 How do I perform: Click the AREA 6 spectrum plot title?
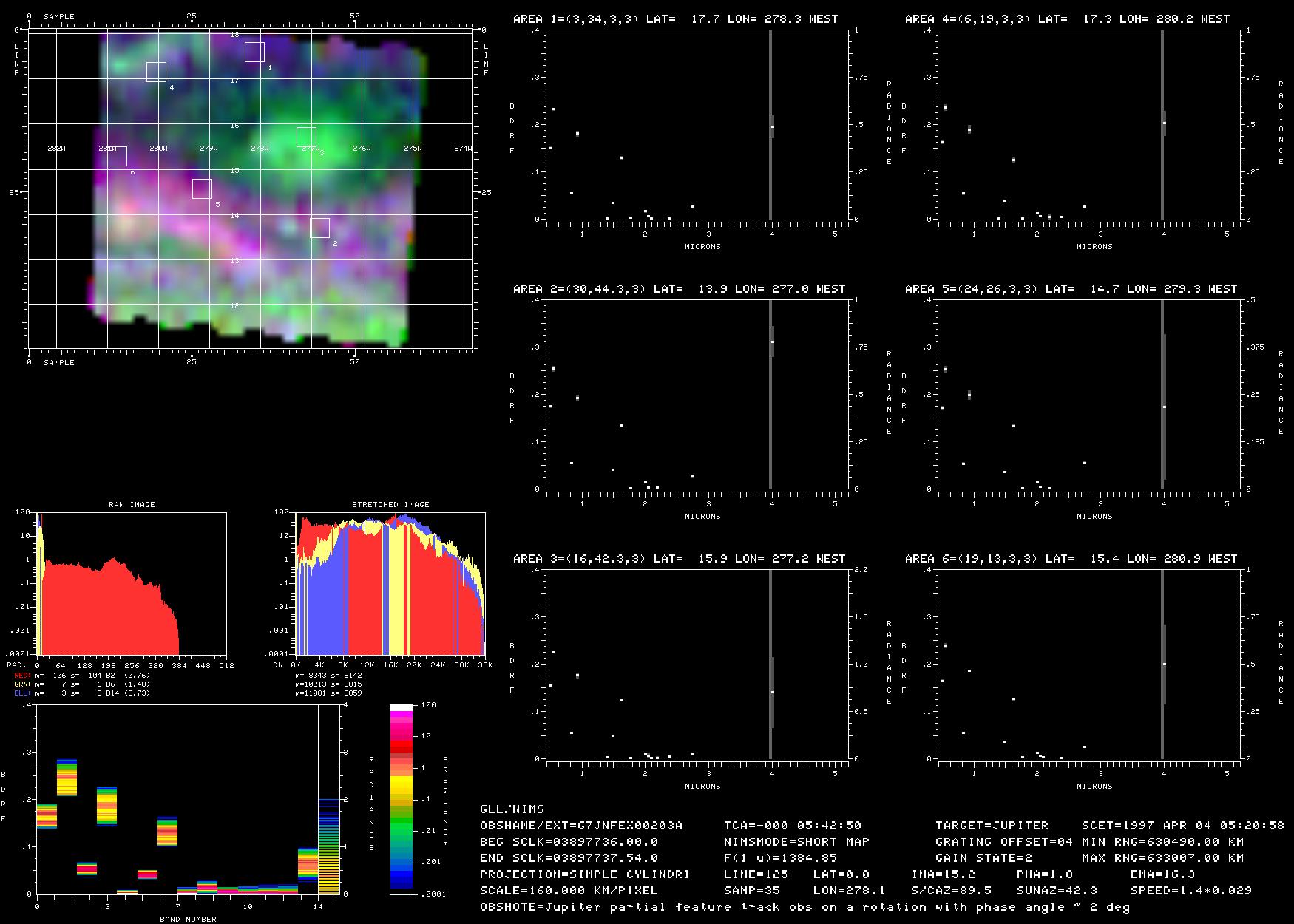click(x=1071, y=558)
